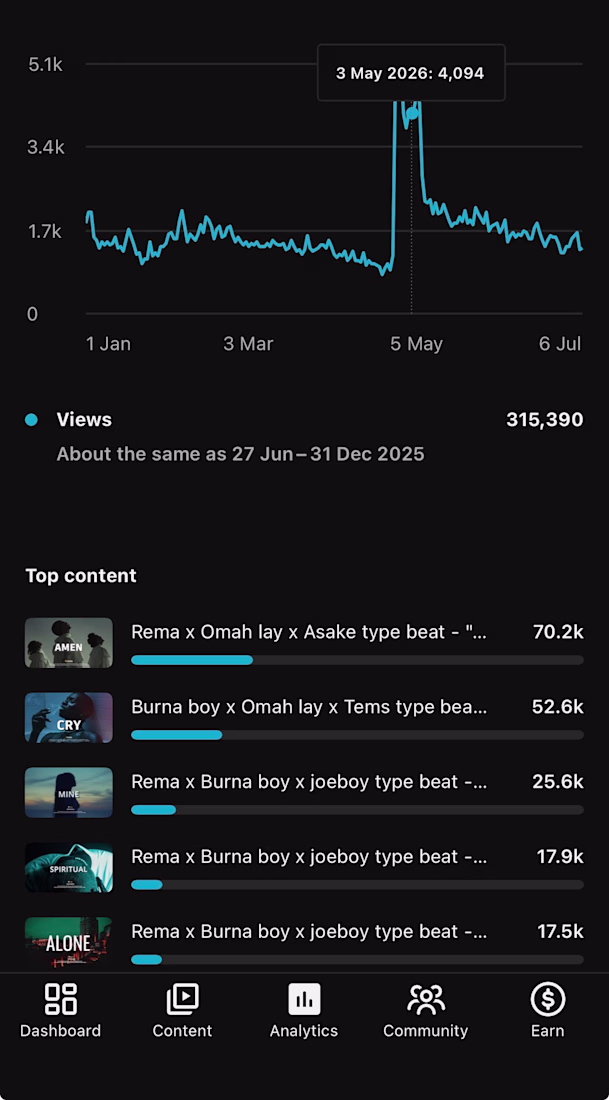Screen dimensions: 609x1100
Task: Open the Content tab icon
Action: 182,999
